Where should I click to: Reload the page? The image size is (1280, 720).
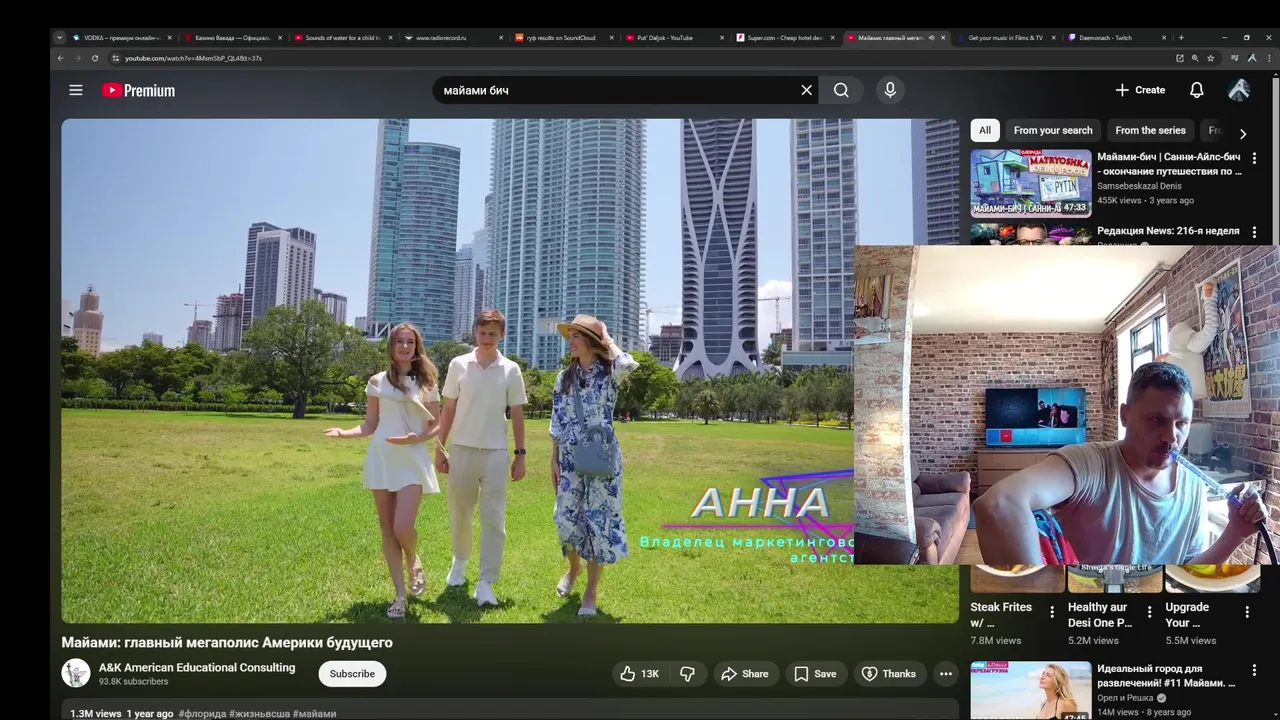click(95, 58)
